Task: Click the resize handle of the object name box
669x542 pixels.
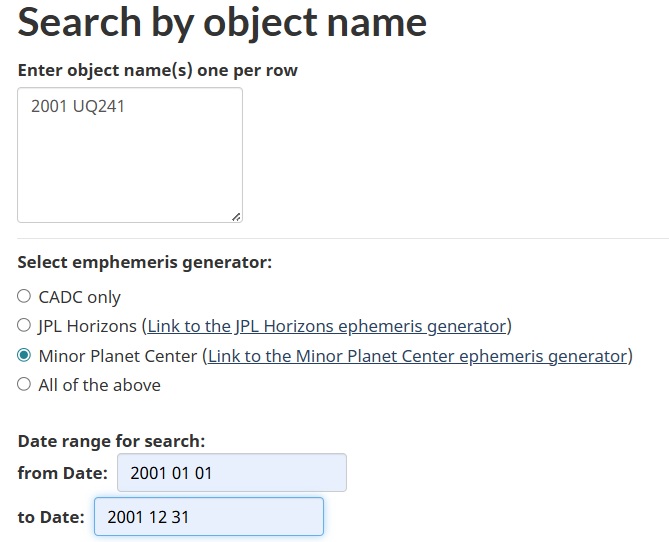Action: pyautogui.click(x=235, y=216)
